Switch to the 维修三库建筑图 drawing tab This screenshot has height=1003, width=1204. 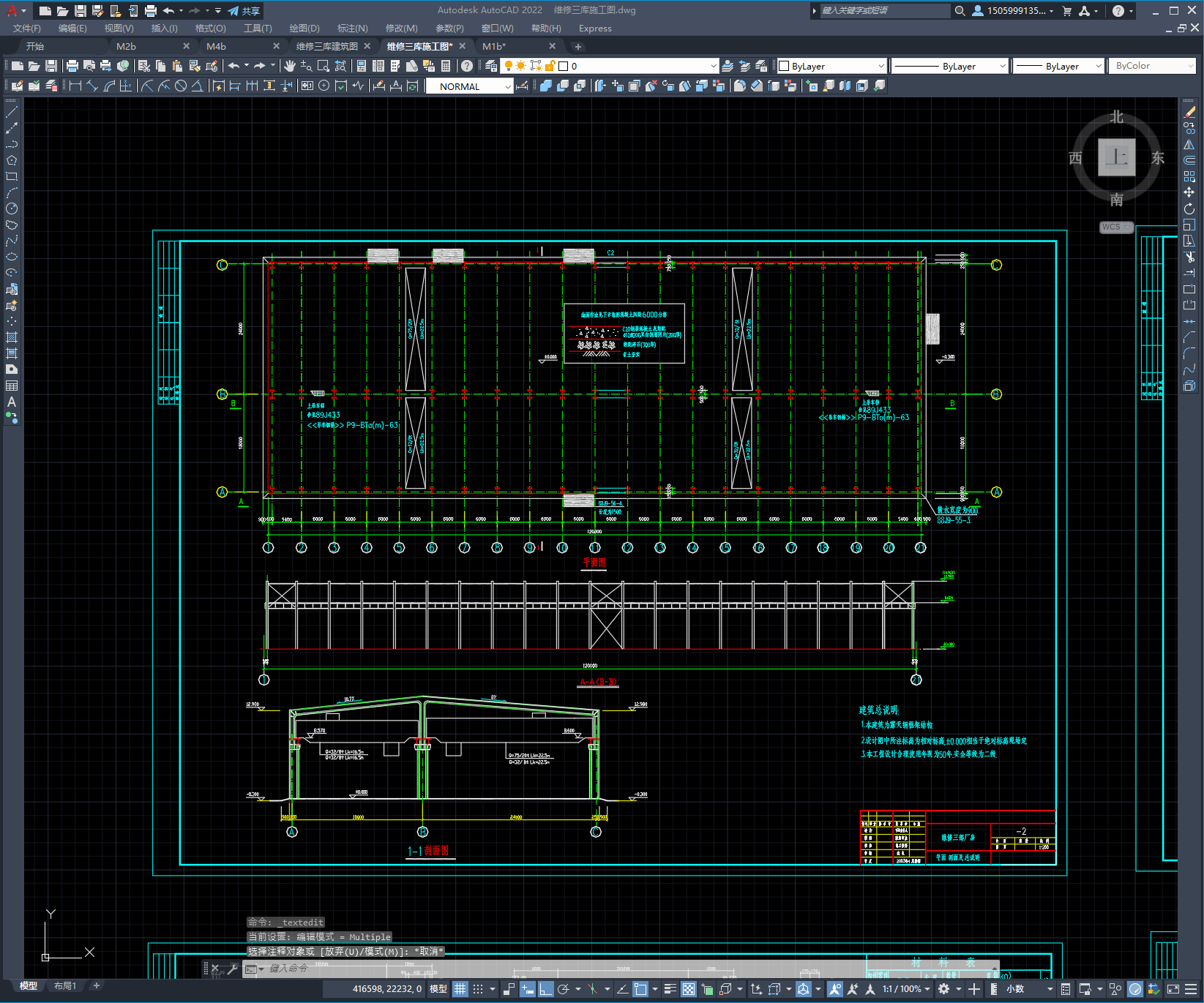327,46
